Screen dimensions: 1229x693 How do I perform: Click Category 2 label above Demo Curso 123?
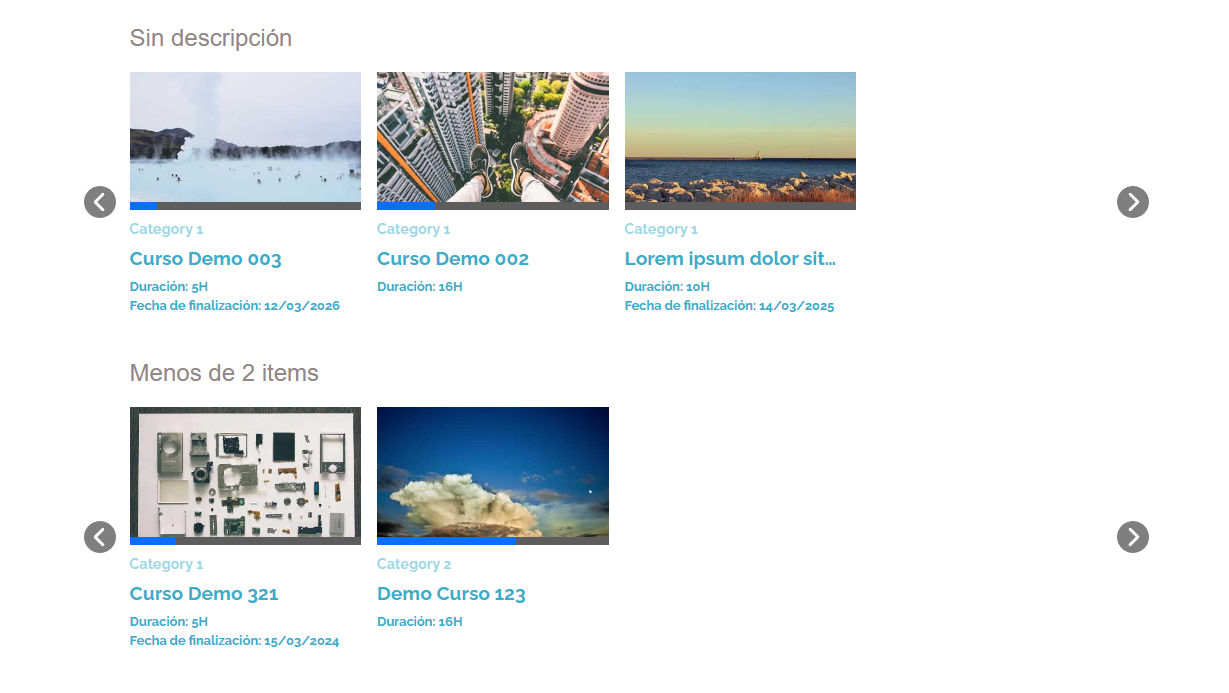[414, 564]
